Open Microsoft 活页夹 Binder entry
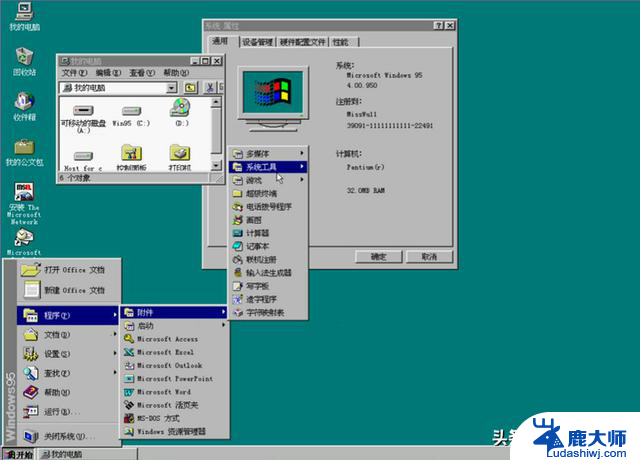Image resolution: width=640 pixels, height=460 pixels. click(x=174, y=405)
